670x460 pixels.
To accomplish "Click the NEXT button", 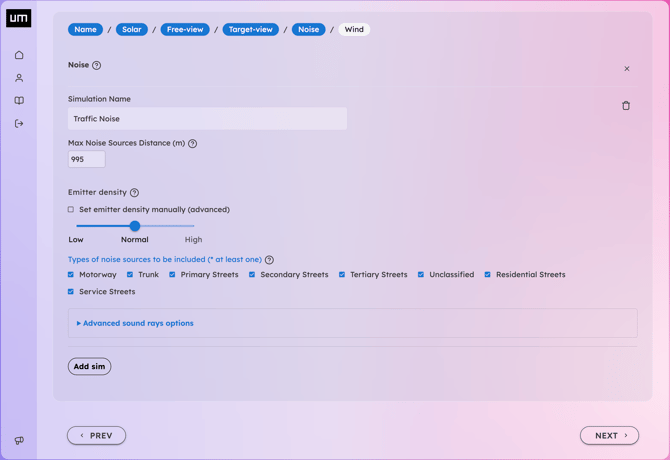I will point(609,436).
